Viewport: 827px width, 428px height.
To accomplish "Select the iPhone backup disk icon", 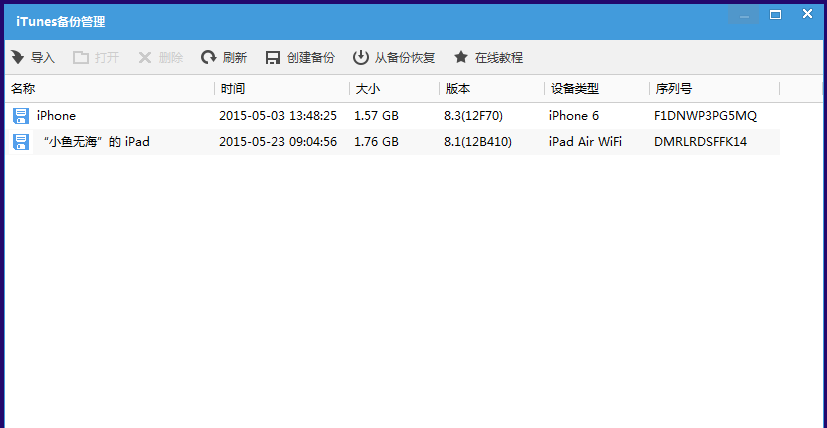I will [21, 116].
